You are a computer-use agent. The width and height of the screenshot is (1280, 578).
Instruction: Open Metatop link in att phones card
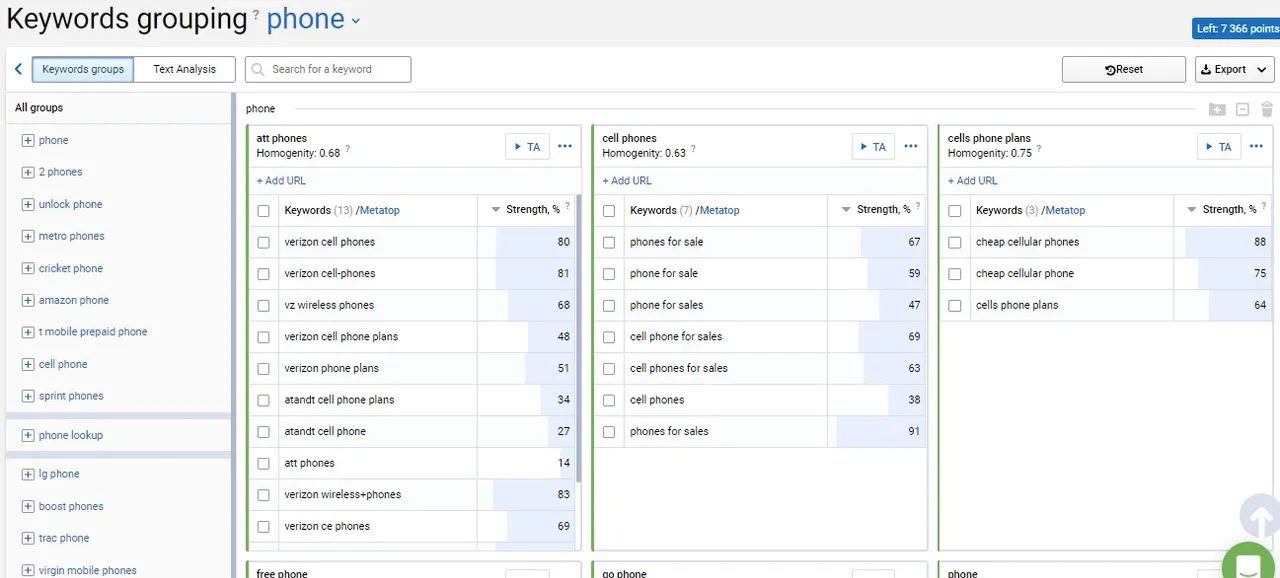click(379, 210)
